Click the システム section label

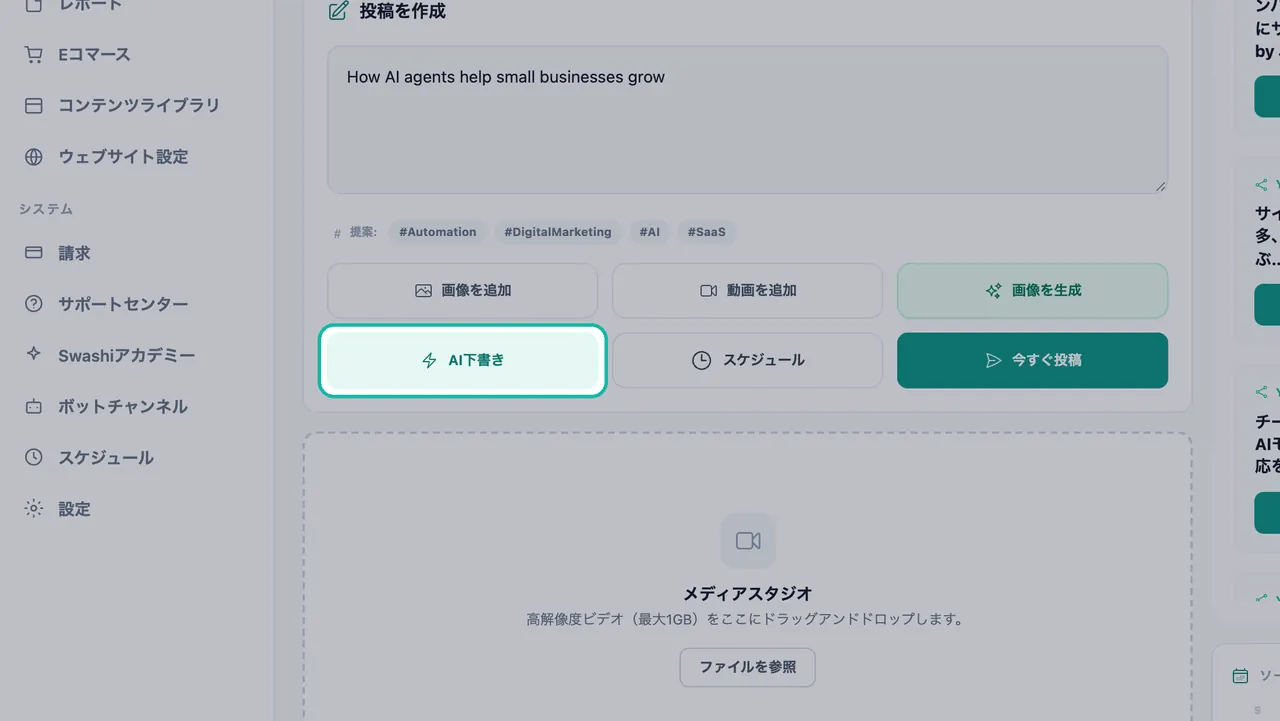46,209
